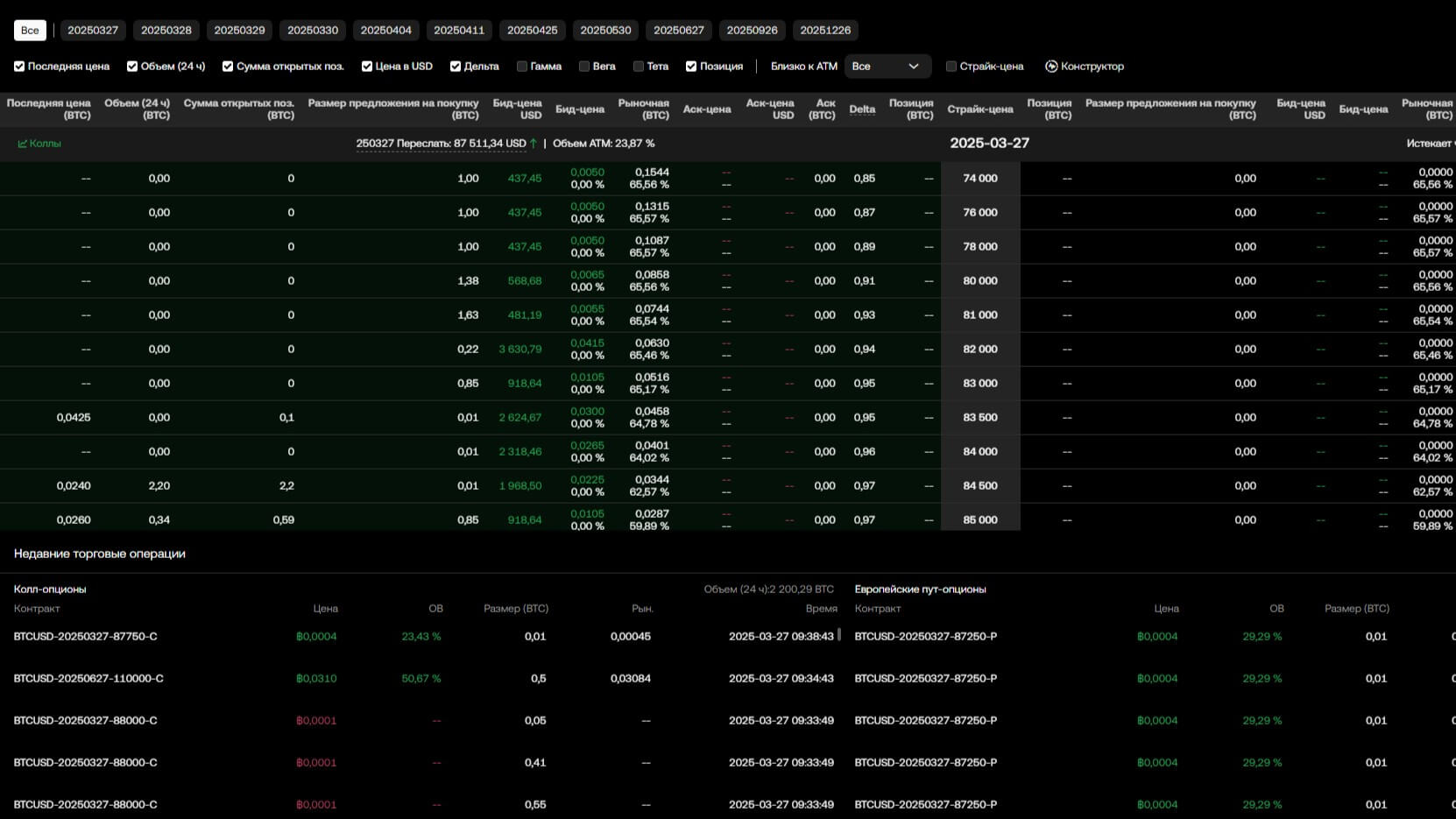This screenshot has width=1456, height=819.
Task: Click the 437,45 bid price at strike 74 000
Action: point(525,179)
